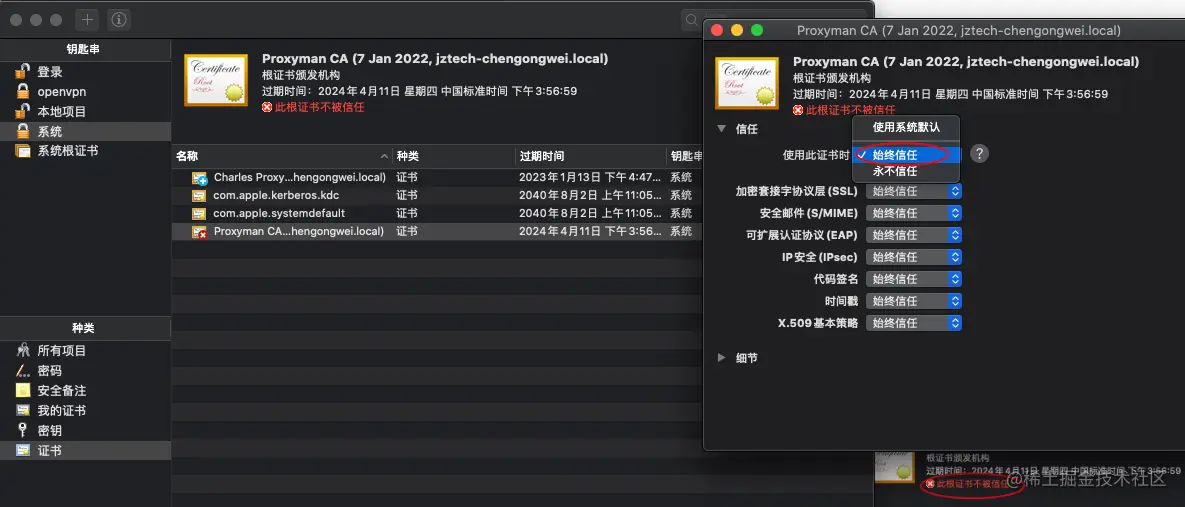Select the Proxyman CA certificate row

coord(438,231)
